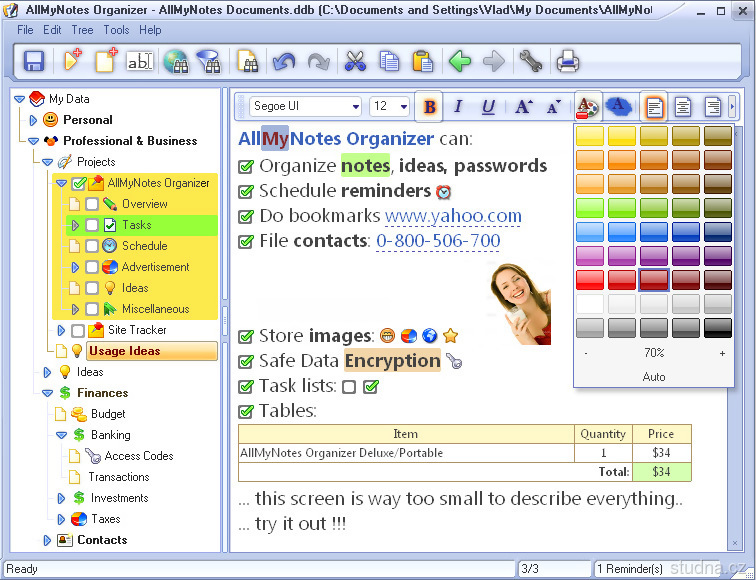756x580 pixels.
Task: Click the 0-800-506-700 phone link
Action: [x=438, y=241]
